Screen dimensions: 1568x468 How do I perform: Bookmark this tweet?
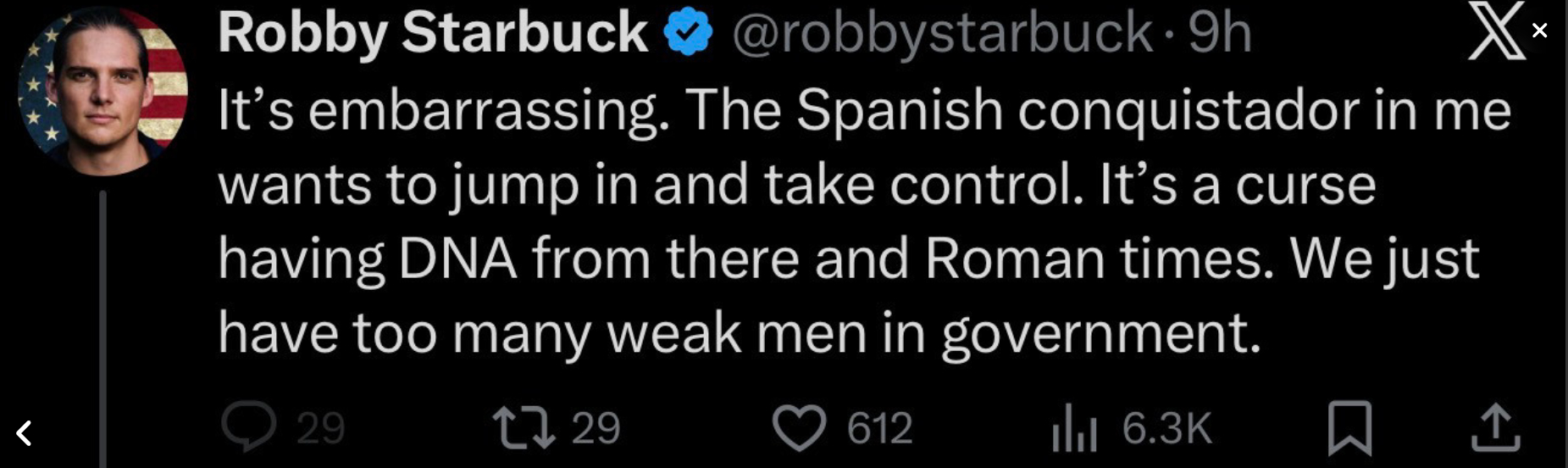[1349, 428]
